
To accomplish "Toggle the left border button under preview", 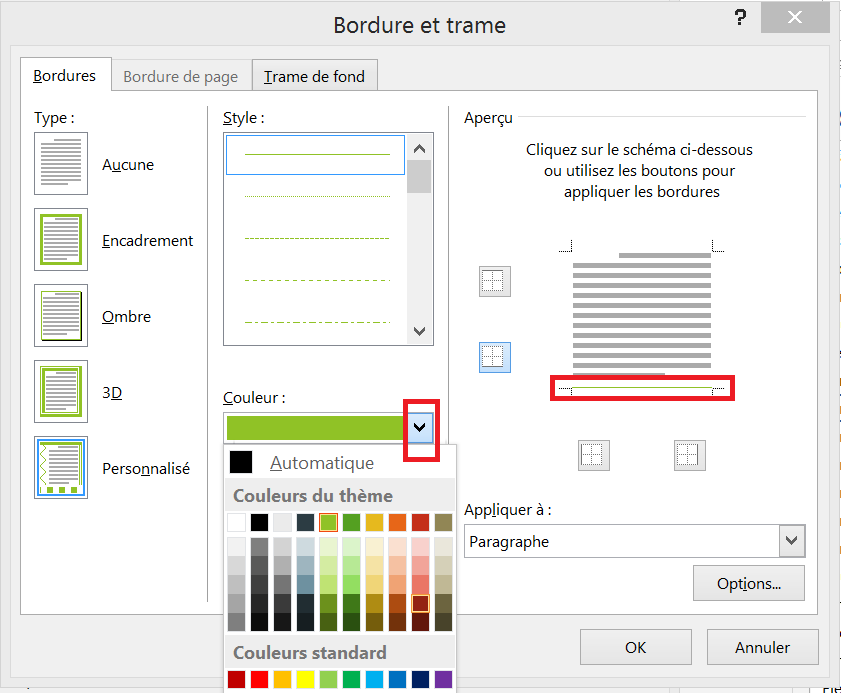I will click(593, 455).
